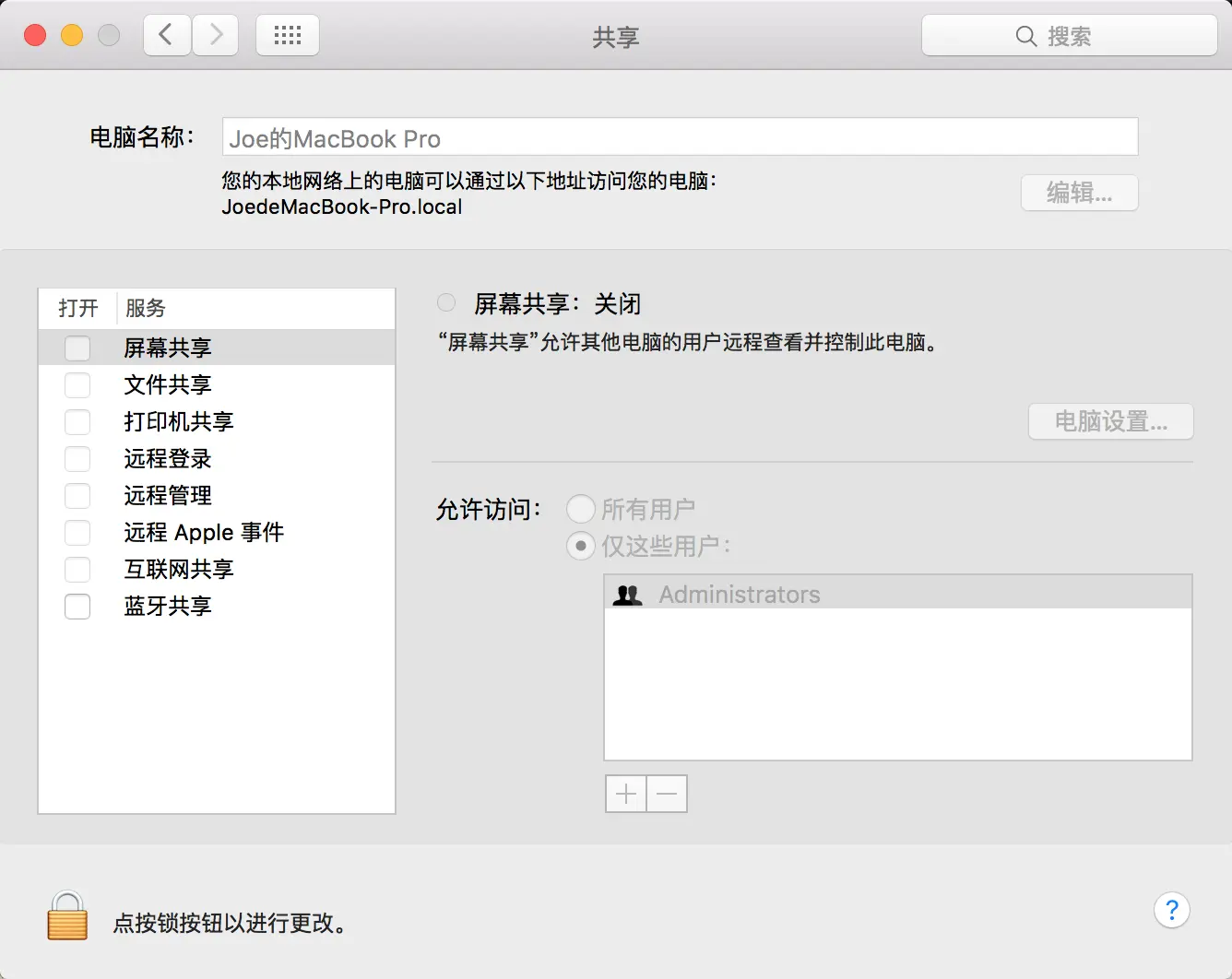Screen dimensions: 1232x979
Task: Select 打印机共享 service row
Action: [217, 421]
